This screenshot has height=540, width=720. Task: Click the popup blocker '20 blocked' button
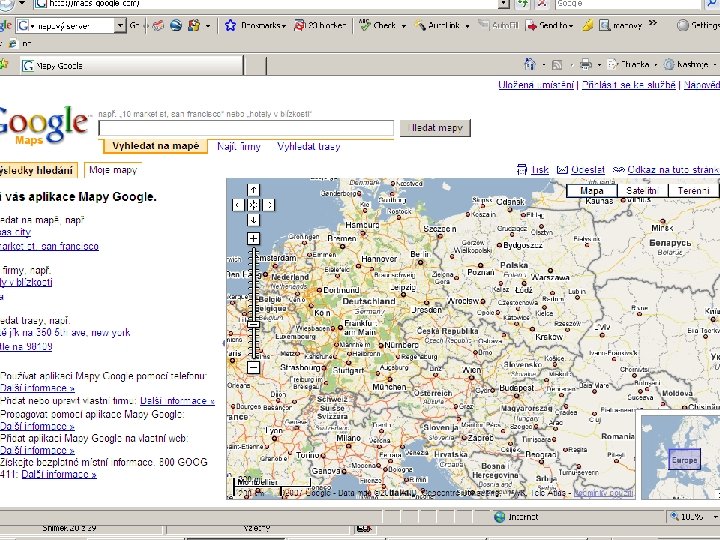320,26
